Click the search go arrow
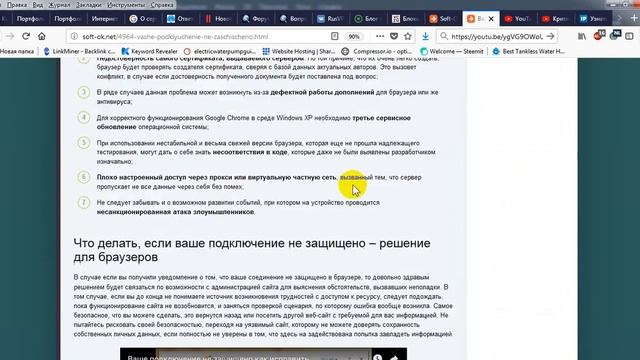The height and width of the screenshot is (360, 640). 550,36
